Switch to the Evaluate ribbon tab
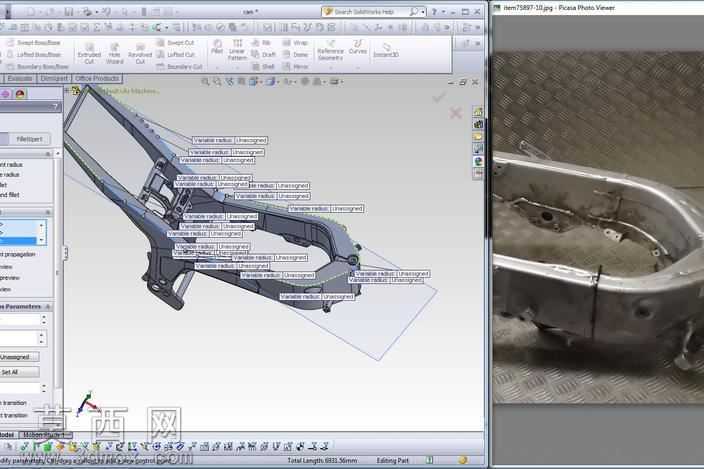This screenshot has width=704, height=469. coord(20,79)
